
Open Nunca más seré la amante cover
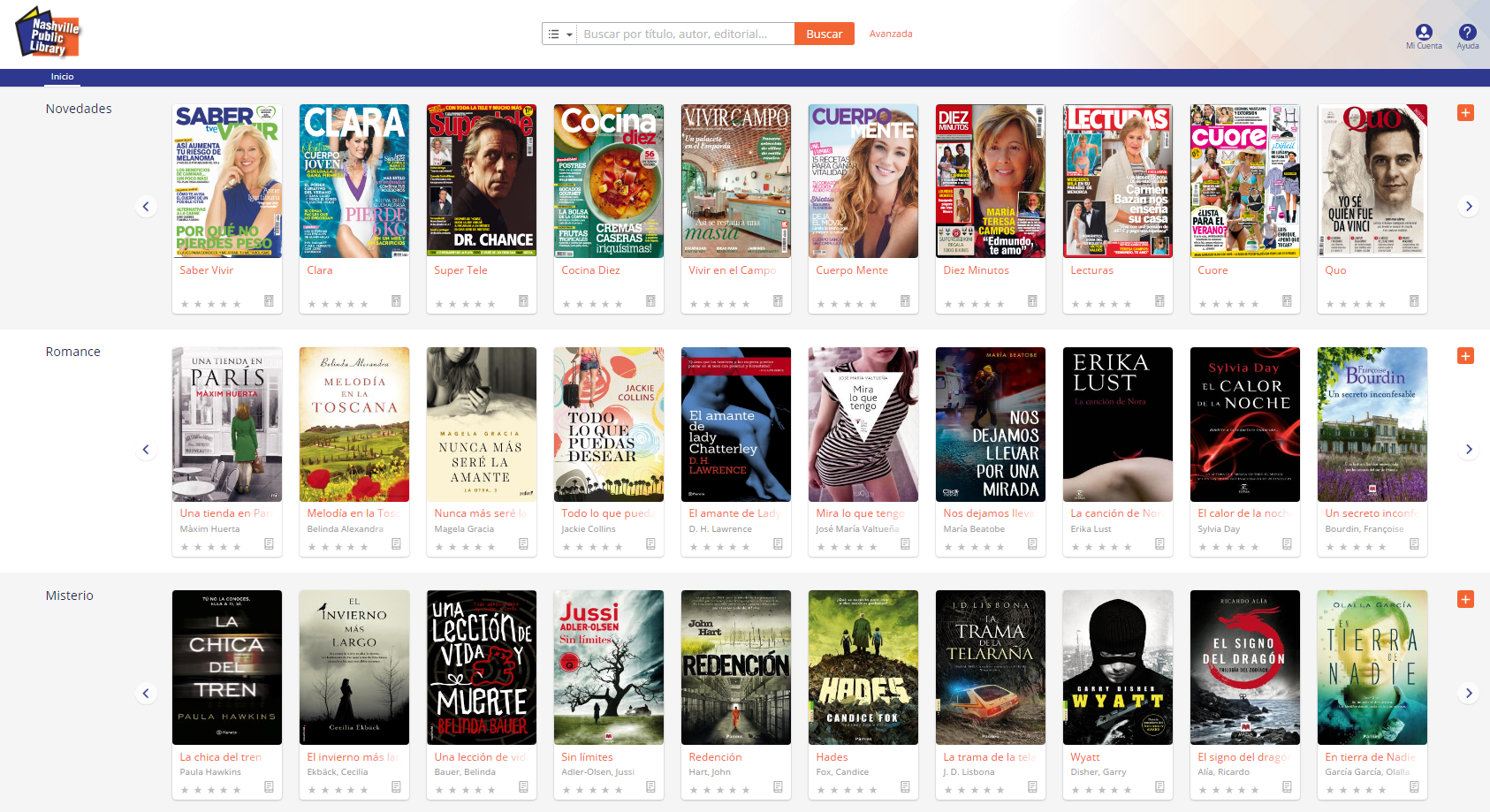coord(482,424)
